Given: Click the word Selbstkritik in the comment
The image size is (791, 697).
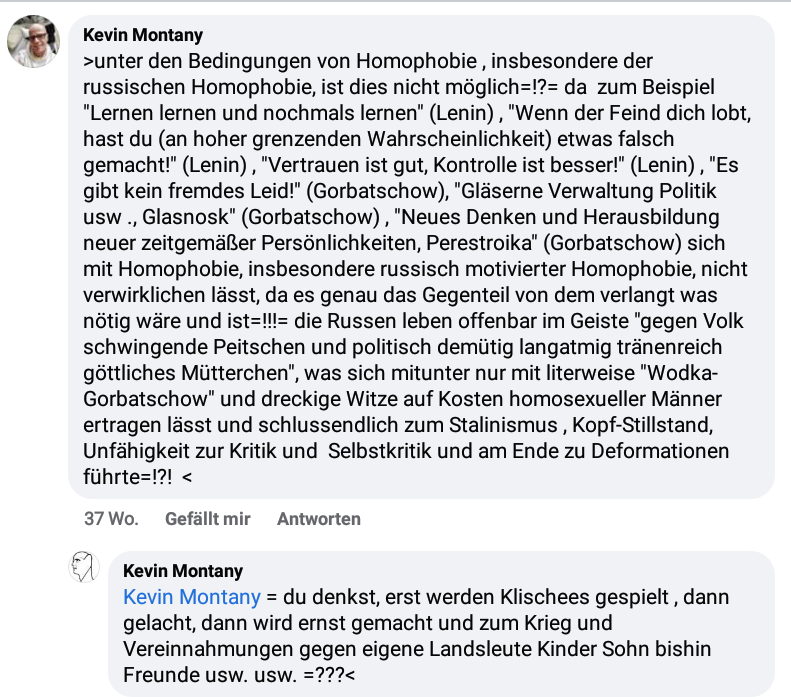Looking at the screenshot, I should click(x=380, y=451).
